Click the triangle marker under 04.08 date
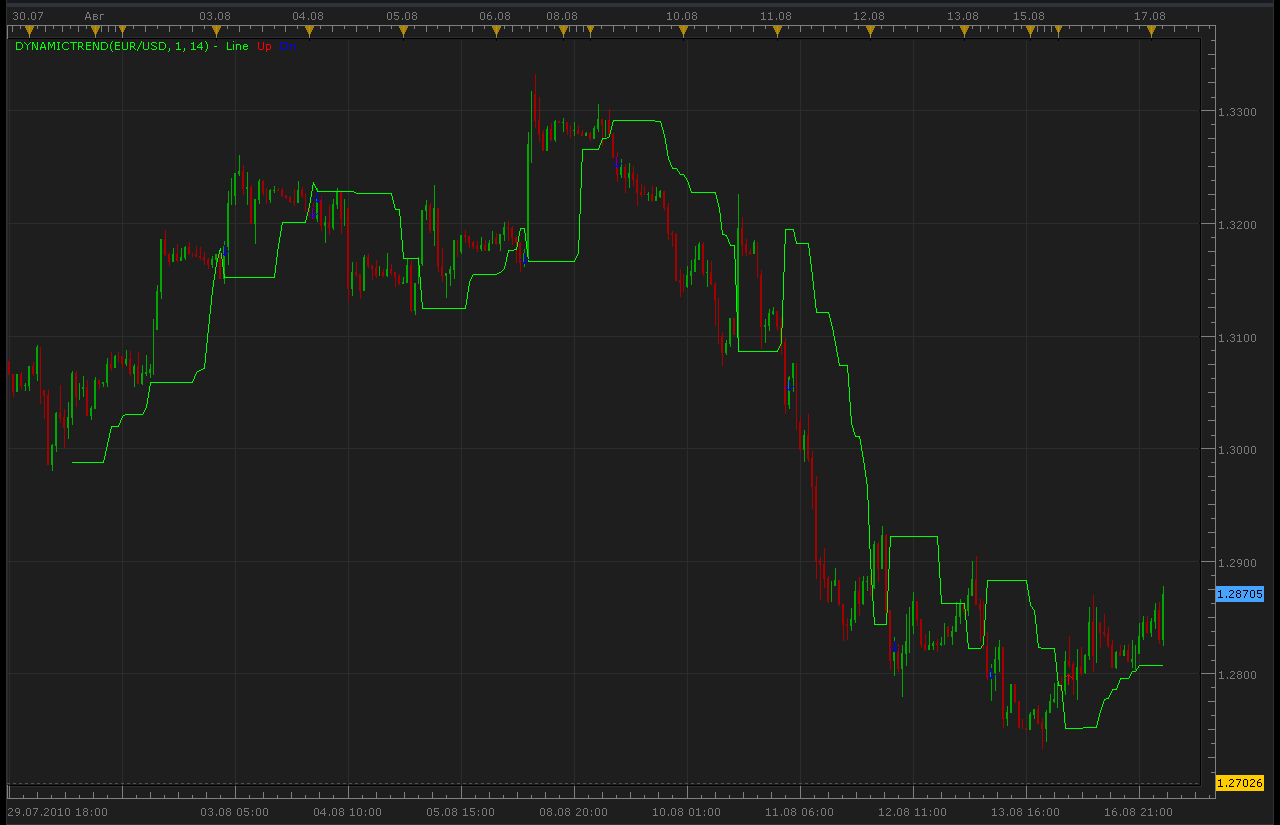 309,31
